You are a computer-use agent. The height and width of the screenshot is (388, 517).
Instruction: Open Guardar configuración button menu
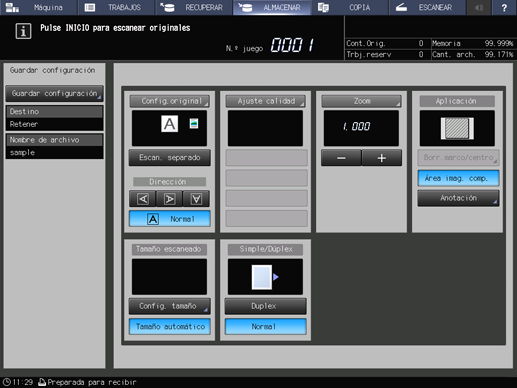pyautogui.click(x=54, y=93)
